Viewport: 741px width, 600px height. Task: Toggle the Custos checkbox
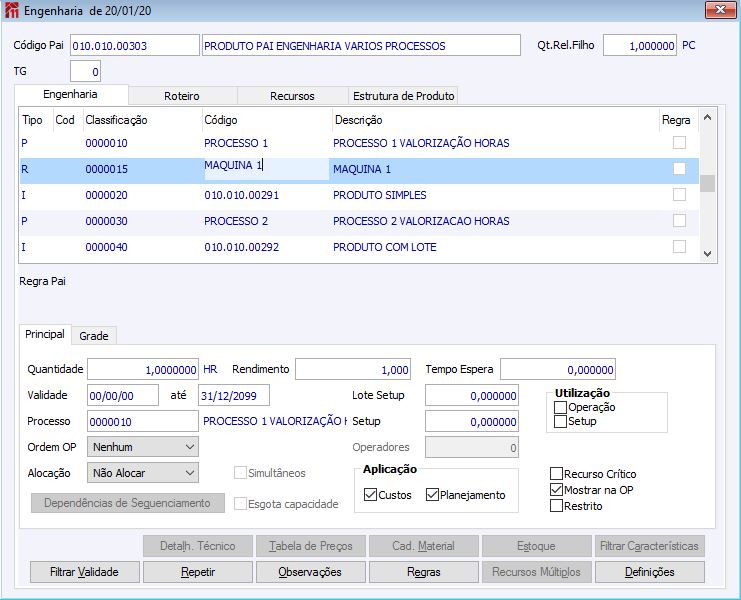371,495
